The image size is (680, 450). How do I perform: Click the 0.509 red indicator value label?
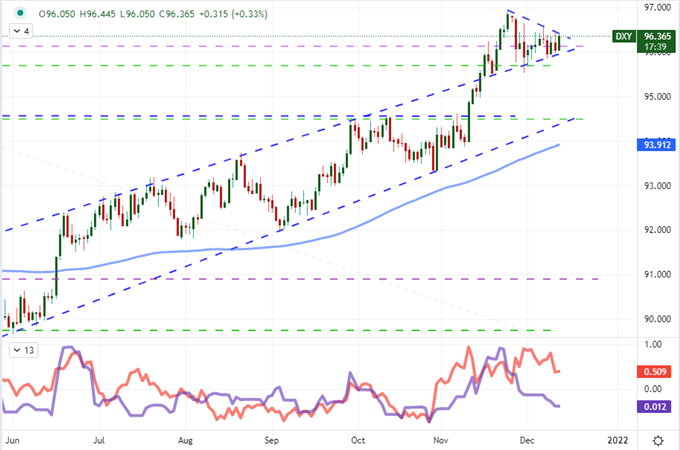coord(654,372)
